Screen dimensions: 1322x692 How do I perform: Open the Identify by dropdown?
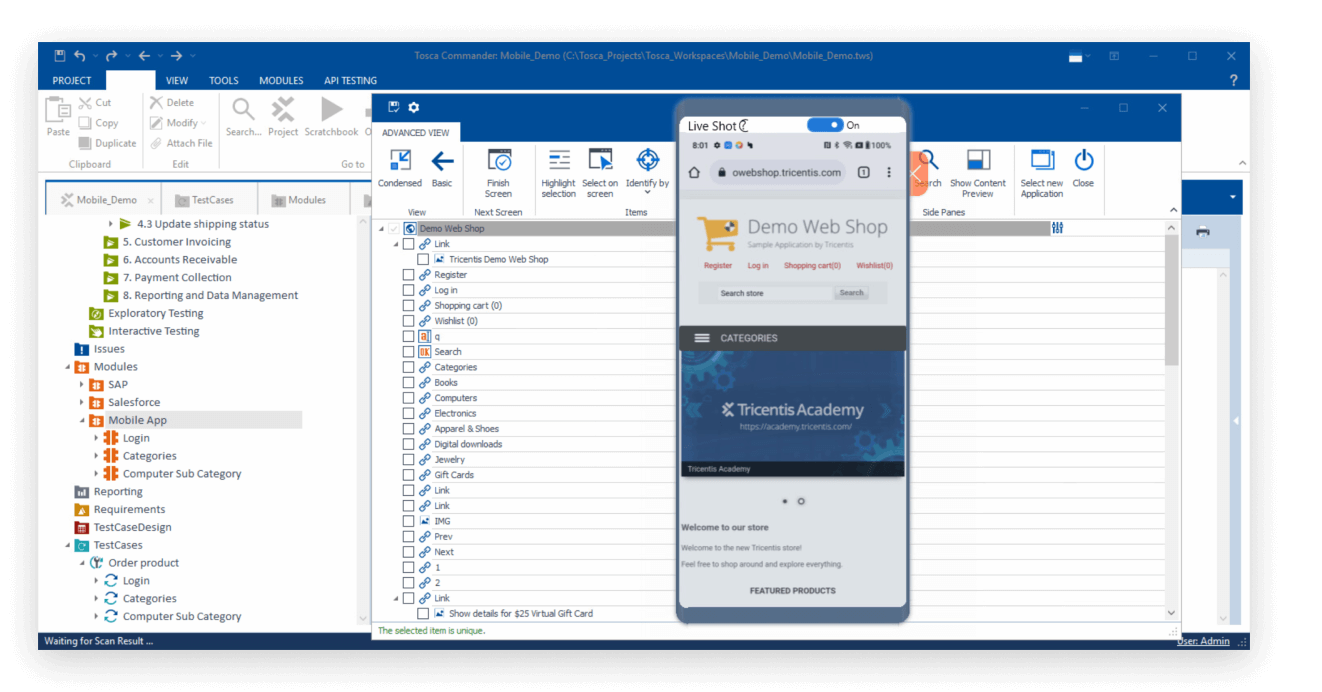647,172
